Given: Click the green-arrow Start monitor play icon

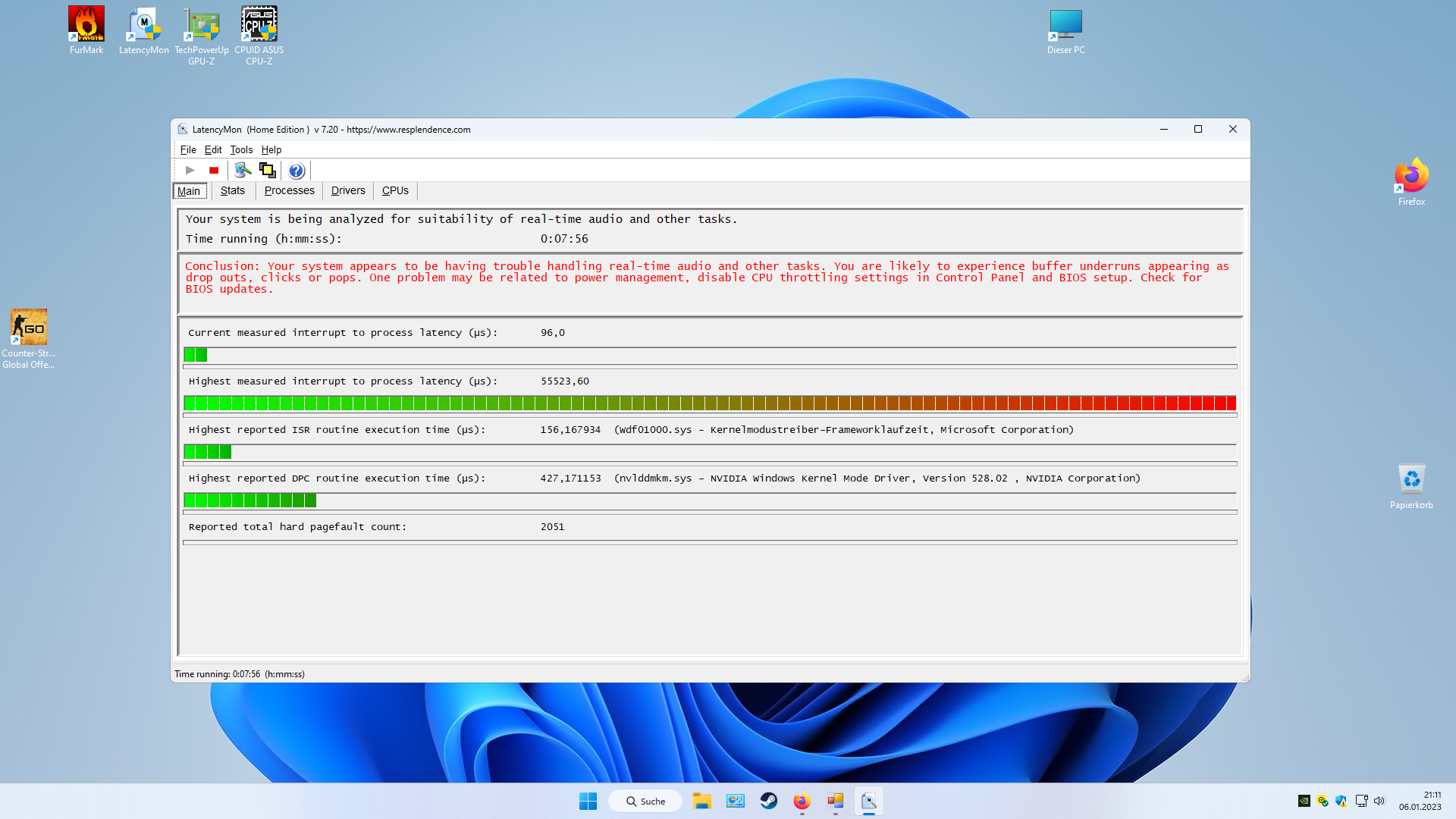Looking at the screenshot, I should [190, 170].
